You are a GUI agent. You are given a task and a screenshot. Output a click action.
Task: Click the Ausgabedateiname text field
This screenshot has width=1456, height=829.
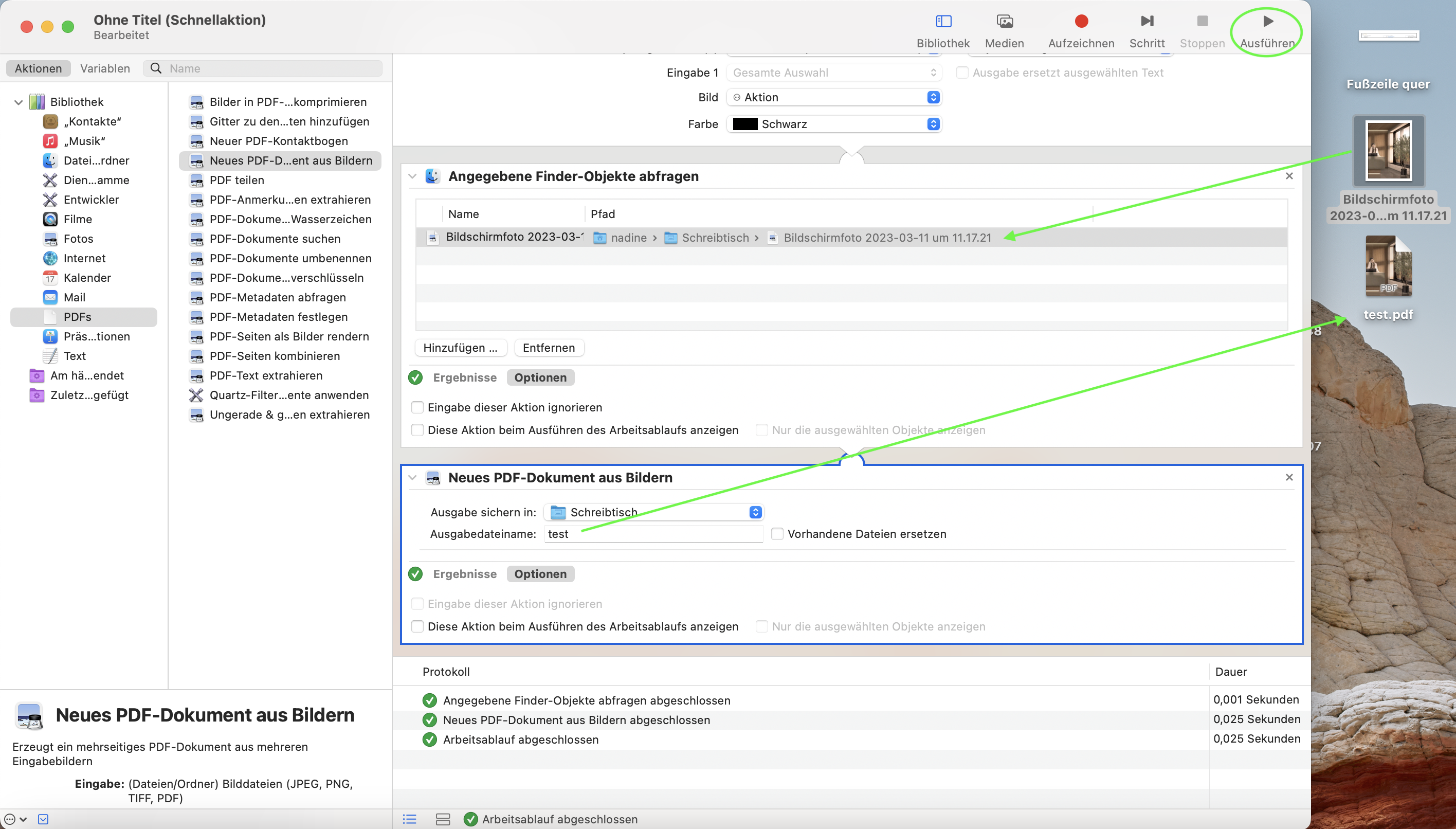click(653, 534)
